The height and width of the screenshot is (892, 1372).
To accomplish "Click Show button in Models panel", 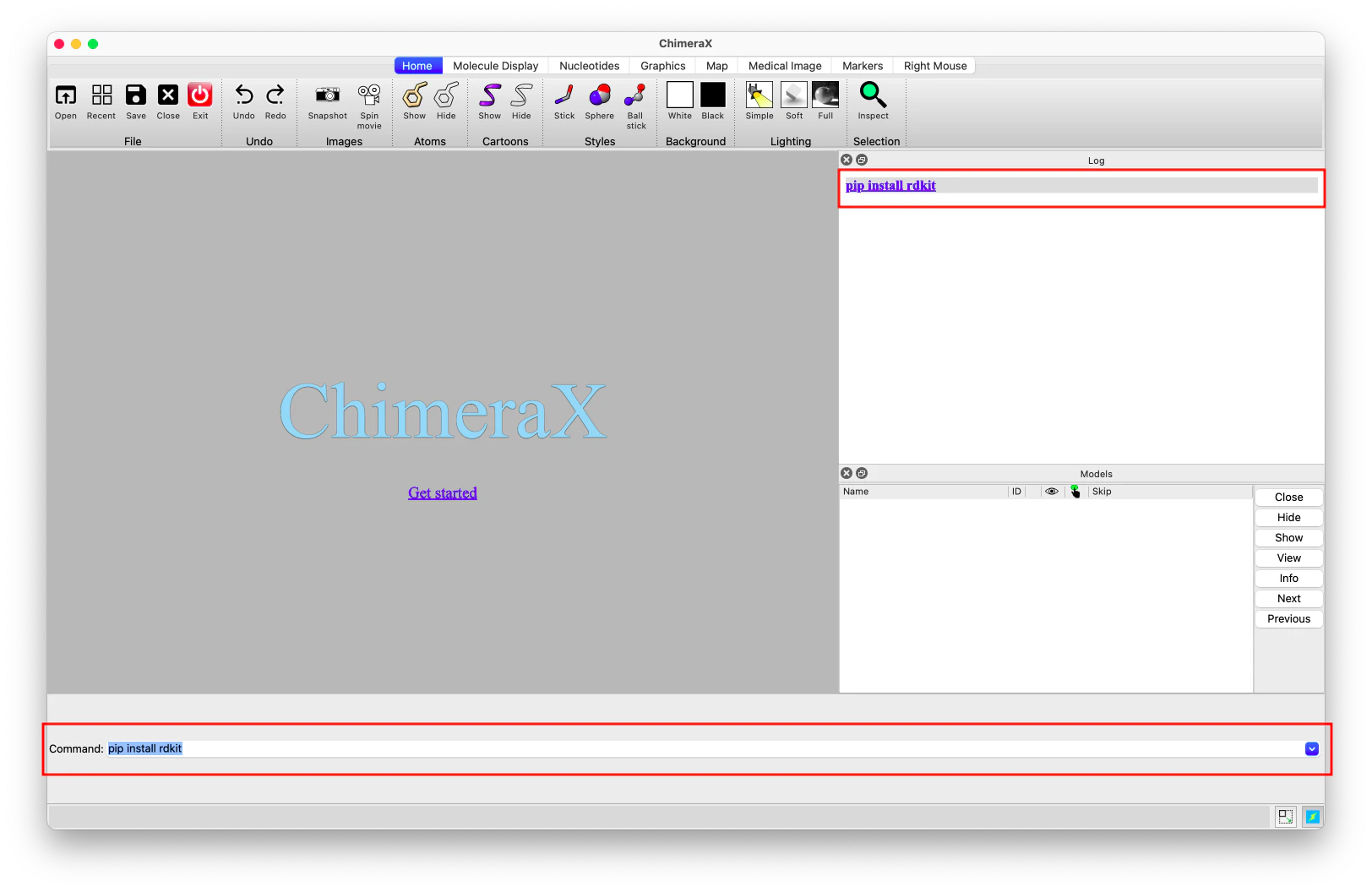I will 1289,538.
